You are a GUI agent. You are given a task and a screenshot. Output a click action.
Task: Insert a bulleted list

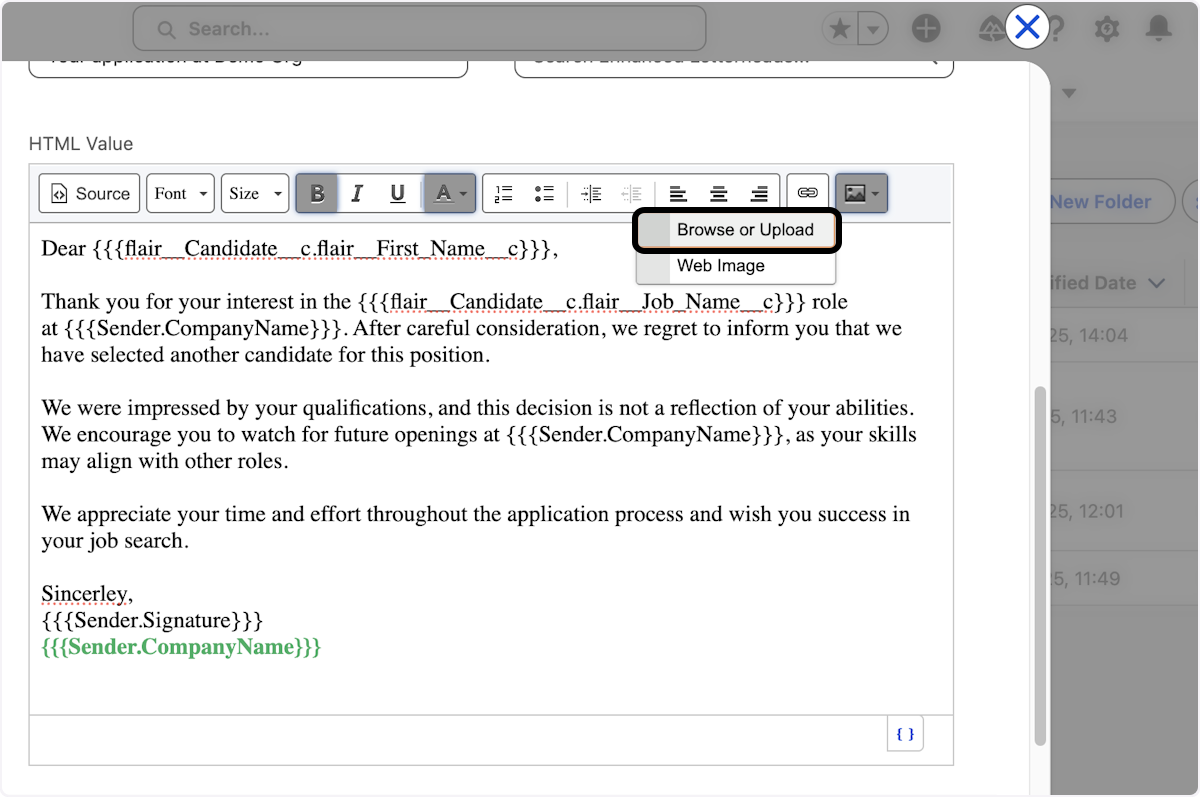pos(544,194)
